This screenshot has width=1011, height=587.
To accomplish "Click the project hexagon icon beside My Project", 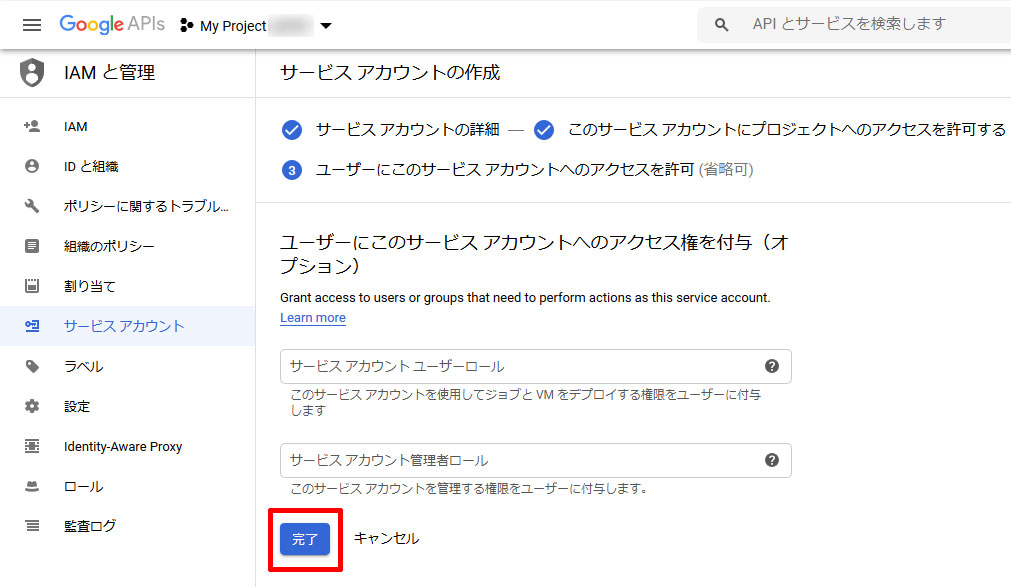I will pos(186,25).
